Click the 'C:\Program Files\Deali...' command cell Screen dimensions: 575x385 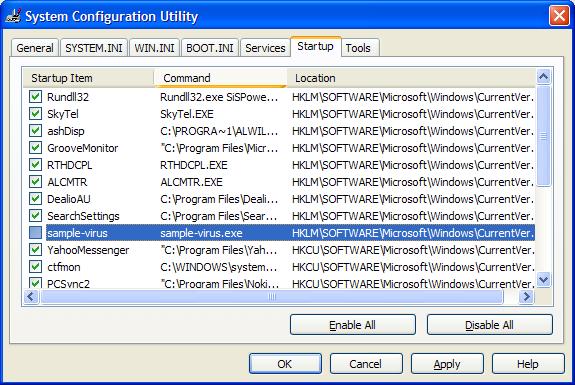point(219,199)
